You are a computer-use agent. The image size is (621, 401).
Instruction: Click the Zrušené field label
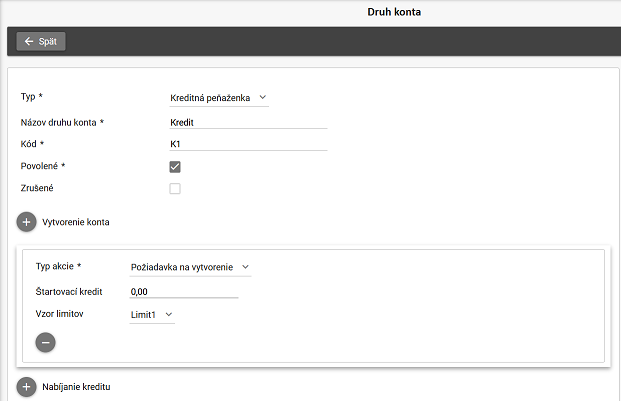tap(38, 188)
